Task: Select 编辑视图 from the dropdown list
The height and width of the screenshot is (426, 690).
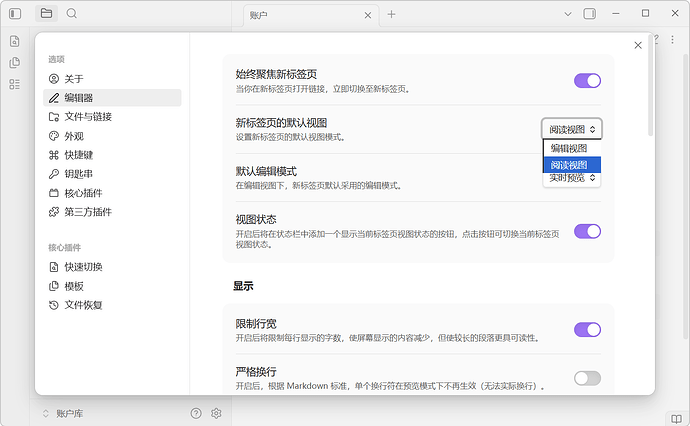Action: [x=571, y=148]
